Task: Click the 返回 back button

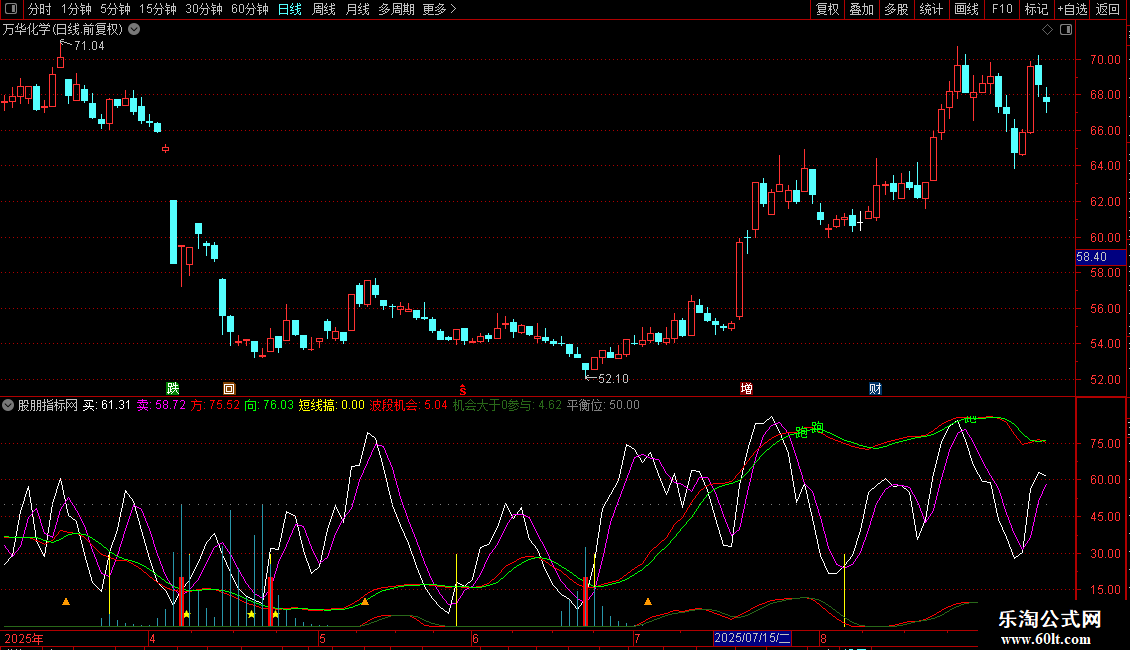Action: coord(1108,9)
